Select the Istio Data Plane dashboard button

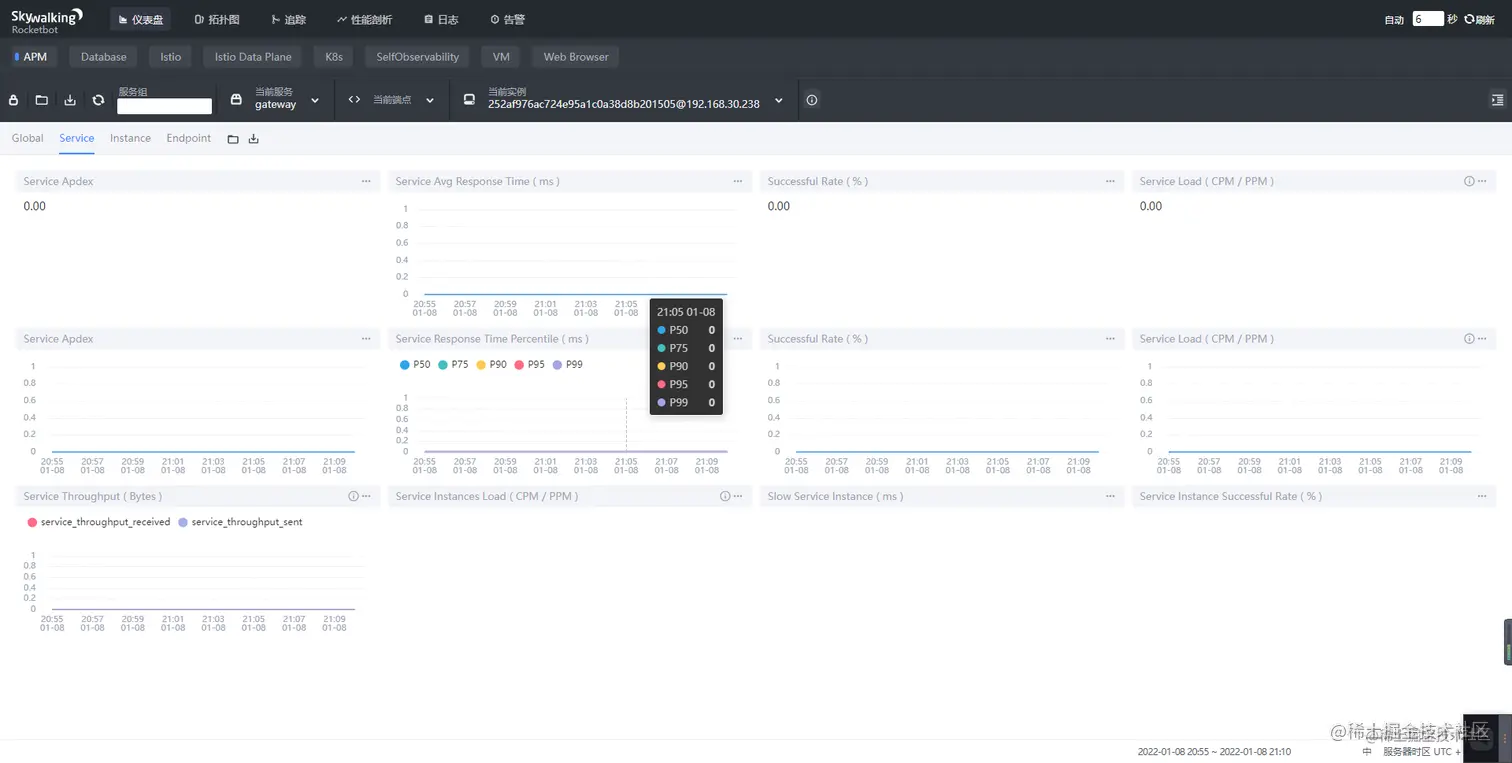tap(253, 57)
